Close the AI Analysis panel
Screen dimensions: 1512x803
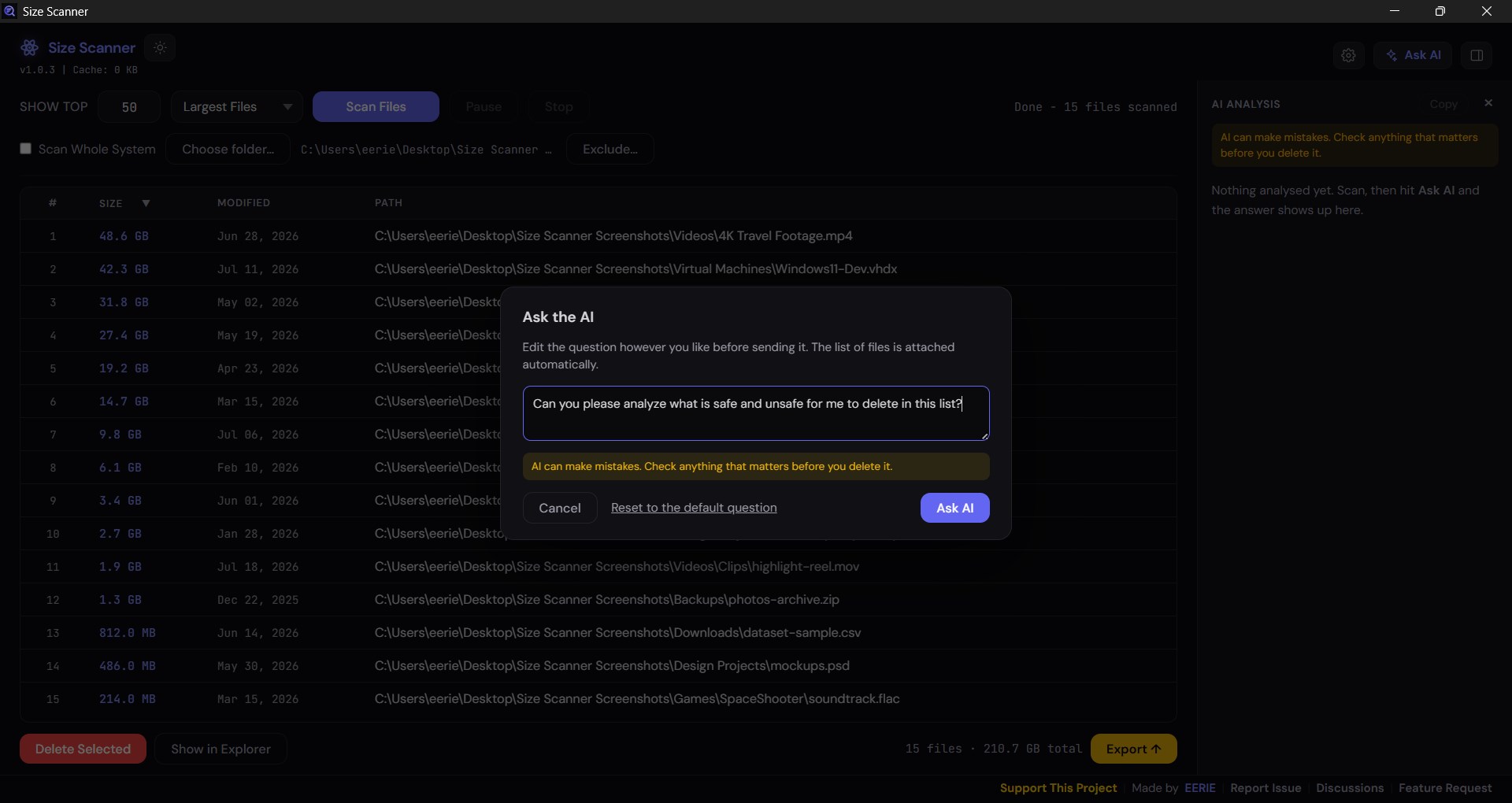1488,103
